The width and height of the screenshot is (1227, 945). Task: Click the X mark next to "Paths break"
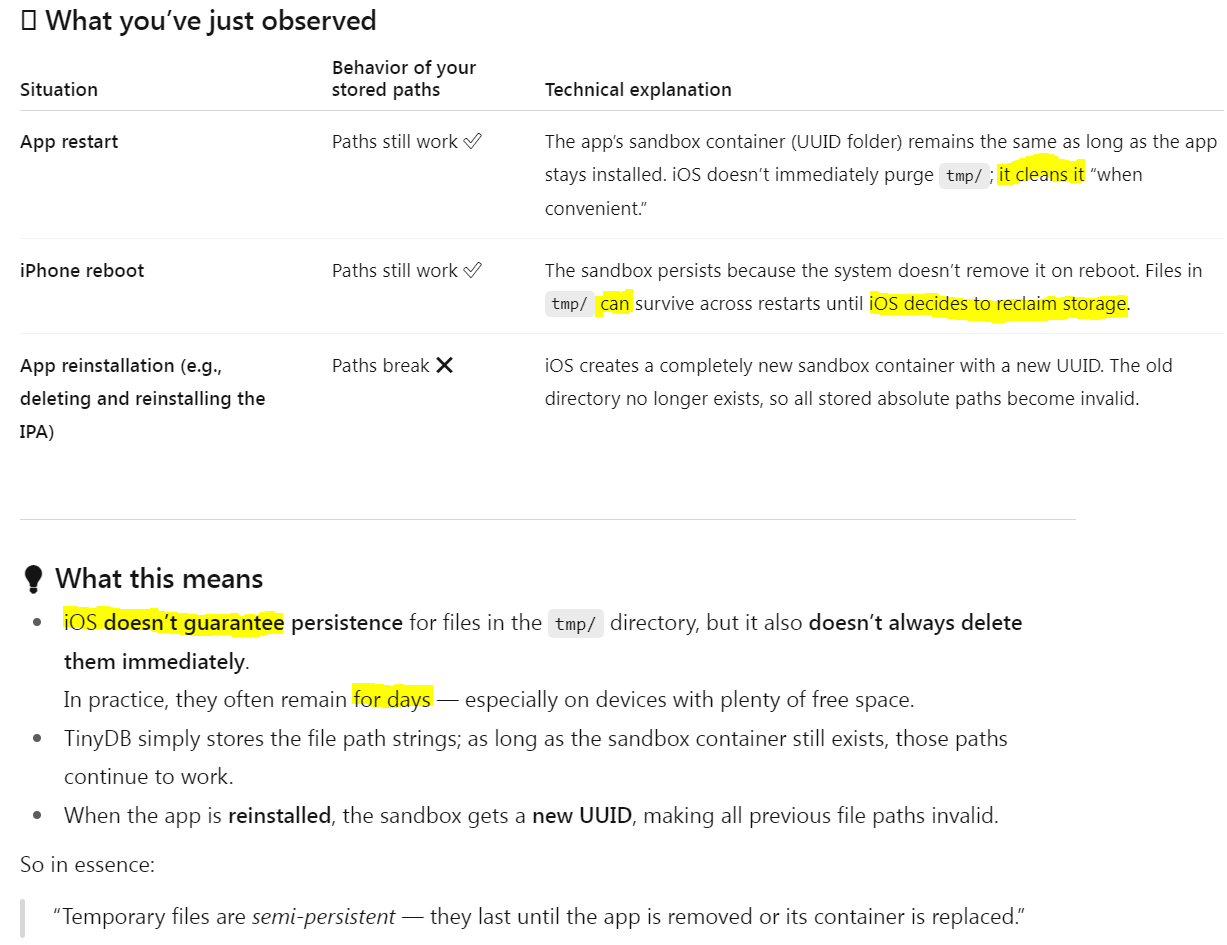tap(445, 366)
